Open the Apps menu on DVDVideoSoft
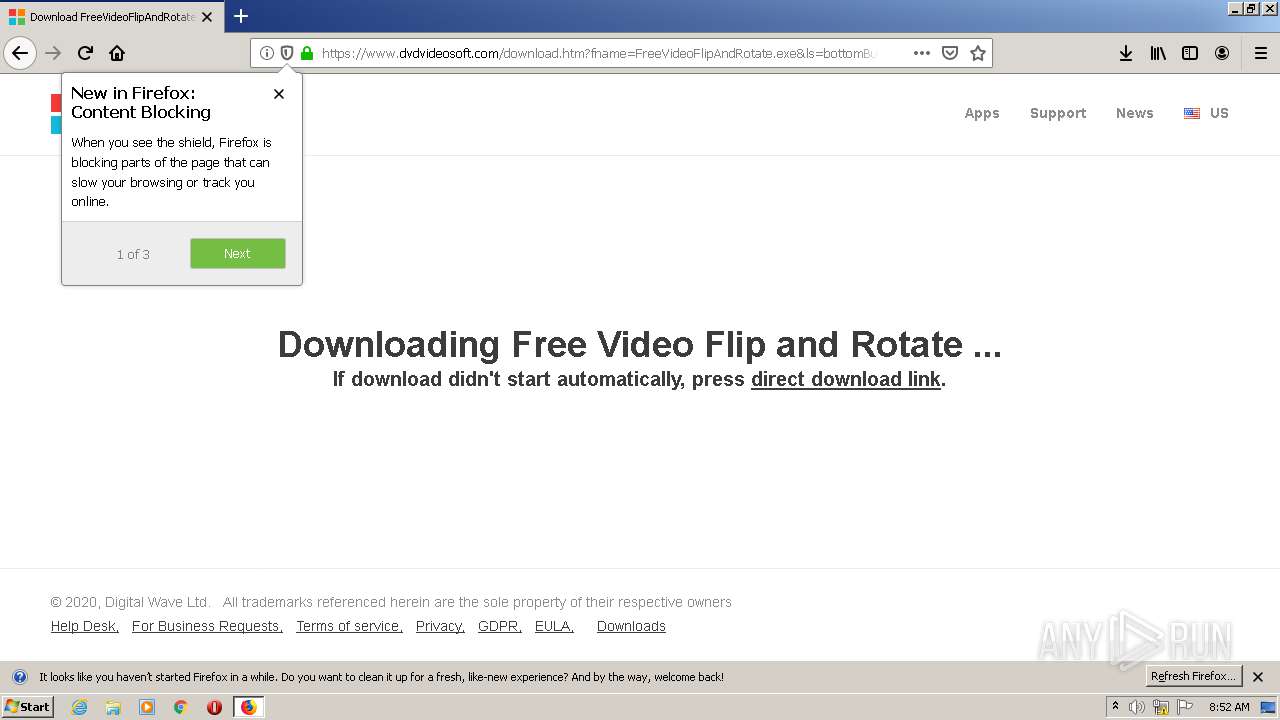The image size is (1280, 720). (x=982, y=113)
